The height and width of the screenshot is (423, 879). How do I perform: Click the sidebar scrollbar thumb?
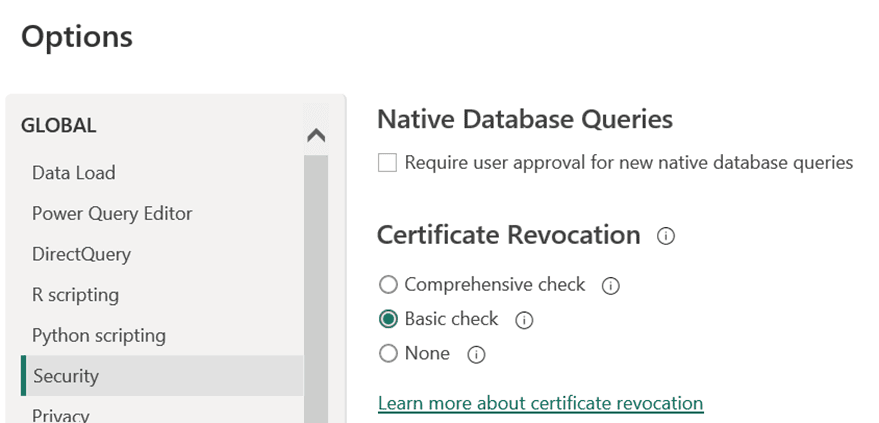coord(316,289)
